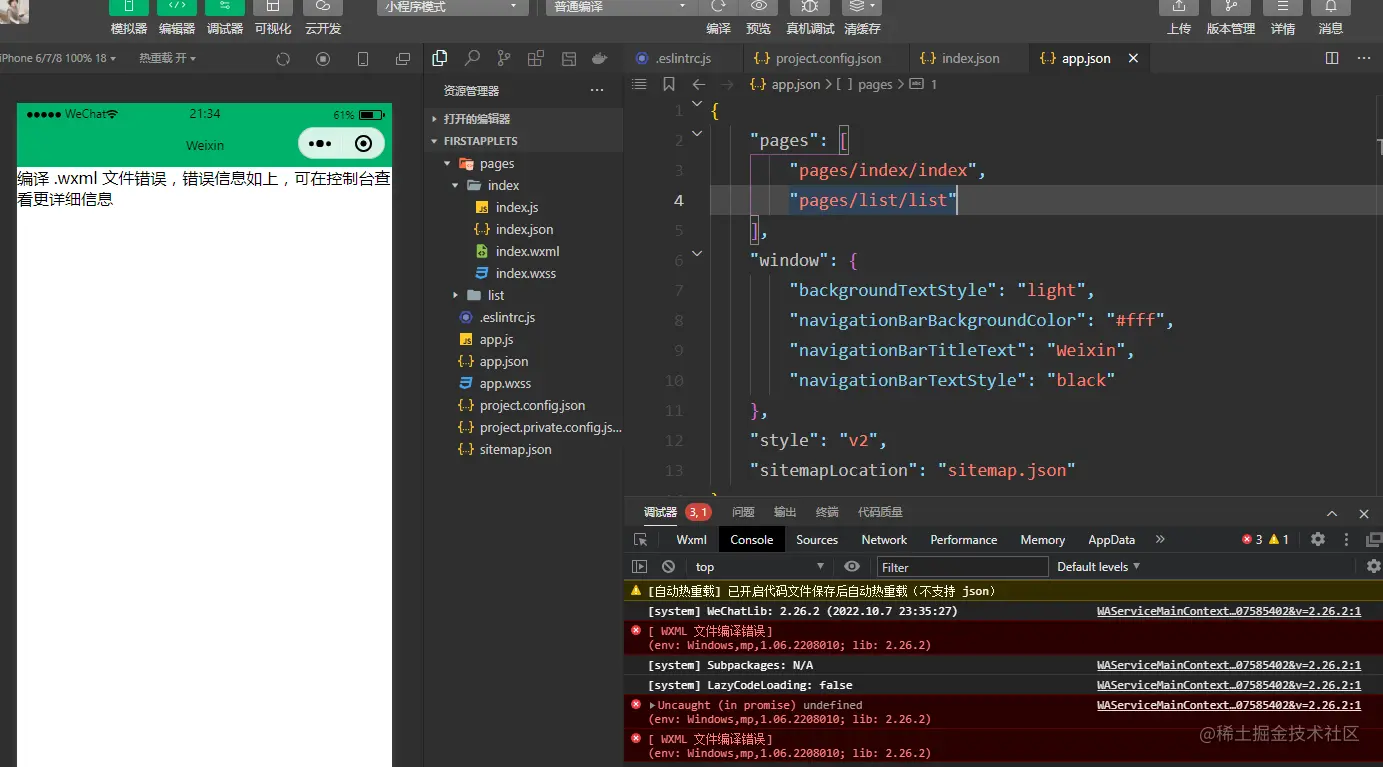Toggle the 模拟器 simulator panel

pos(129,7)
